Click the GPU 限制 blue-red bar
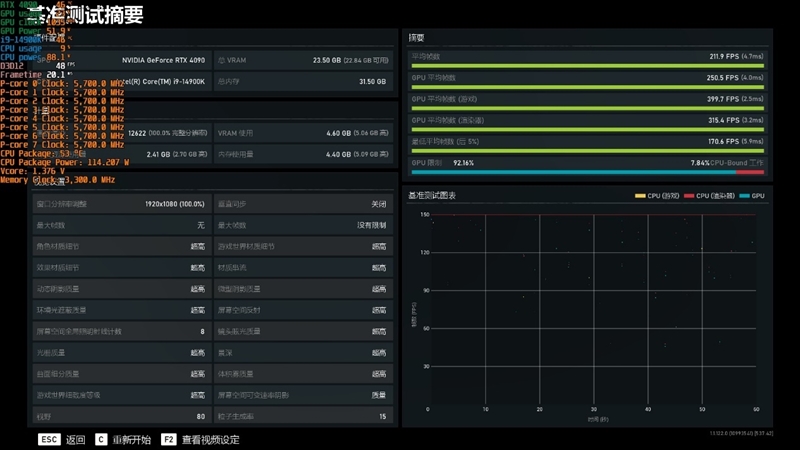This screenshot has height=450, width=800. pos(588,172)
